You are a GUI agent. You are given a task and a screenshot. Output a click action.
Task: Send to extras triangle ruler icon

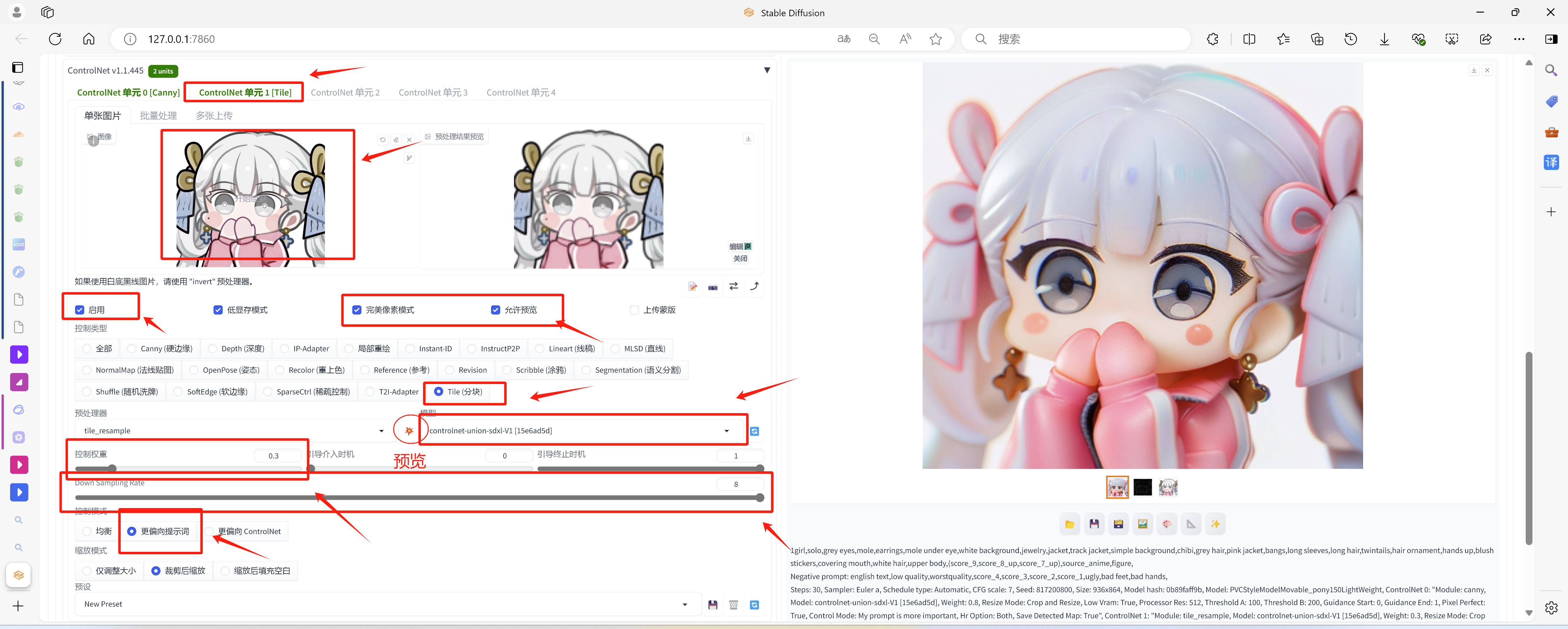(x=1191, y=524)
